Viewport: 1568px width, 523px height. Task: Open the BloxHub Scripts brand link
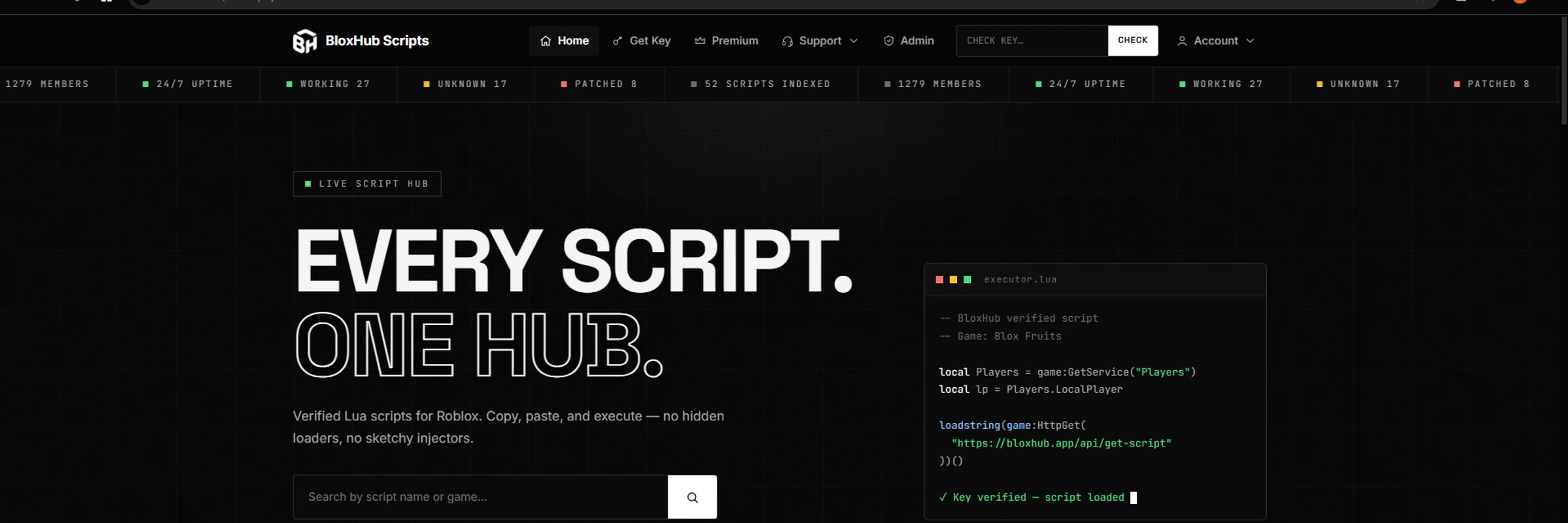click(361, 41)
